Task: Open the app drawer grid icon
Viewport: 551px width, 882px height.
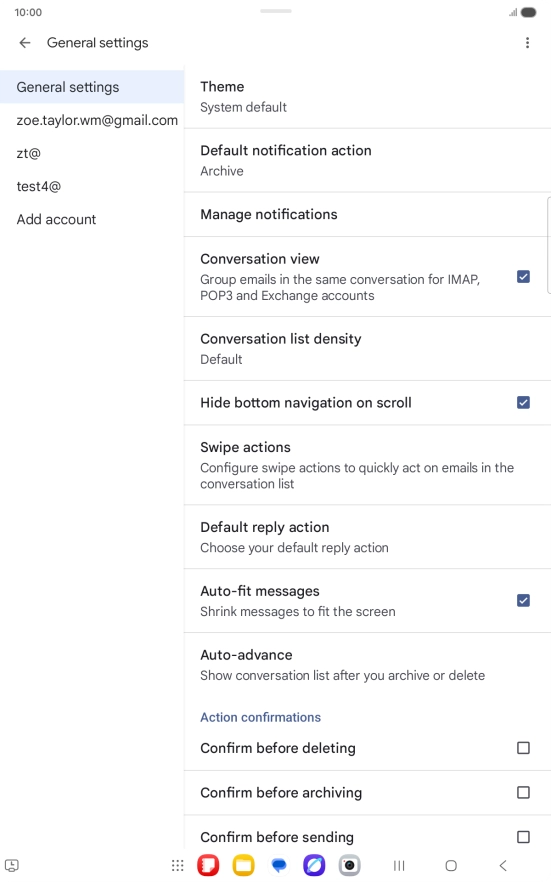Action: point(178,865)
